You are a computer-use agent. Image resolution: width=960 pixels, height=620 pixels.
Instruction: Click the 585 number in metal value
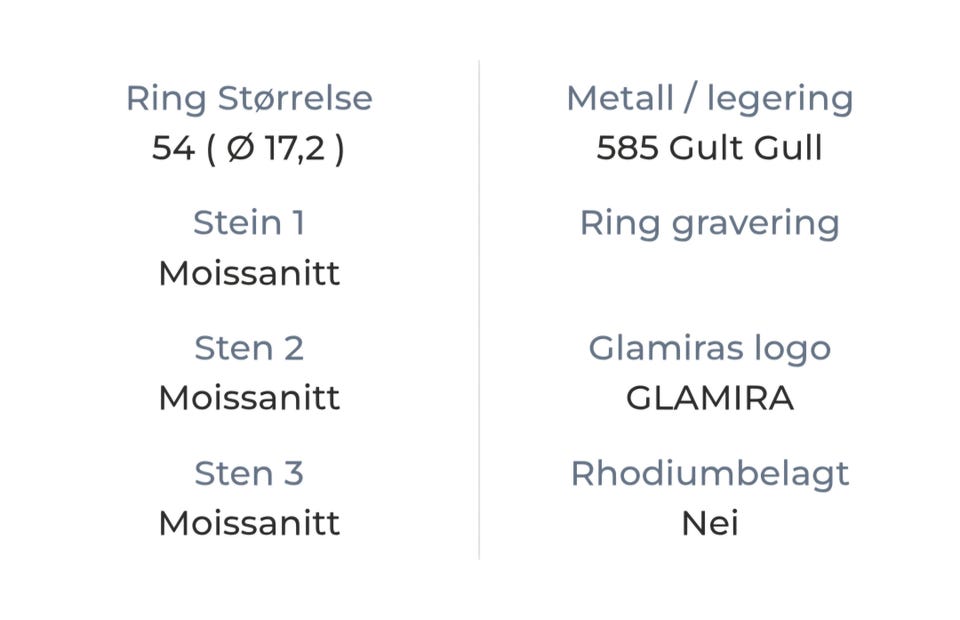627,148
